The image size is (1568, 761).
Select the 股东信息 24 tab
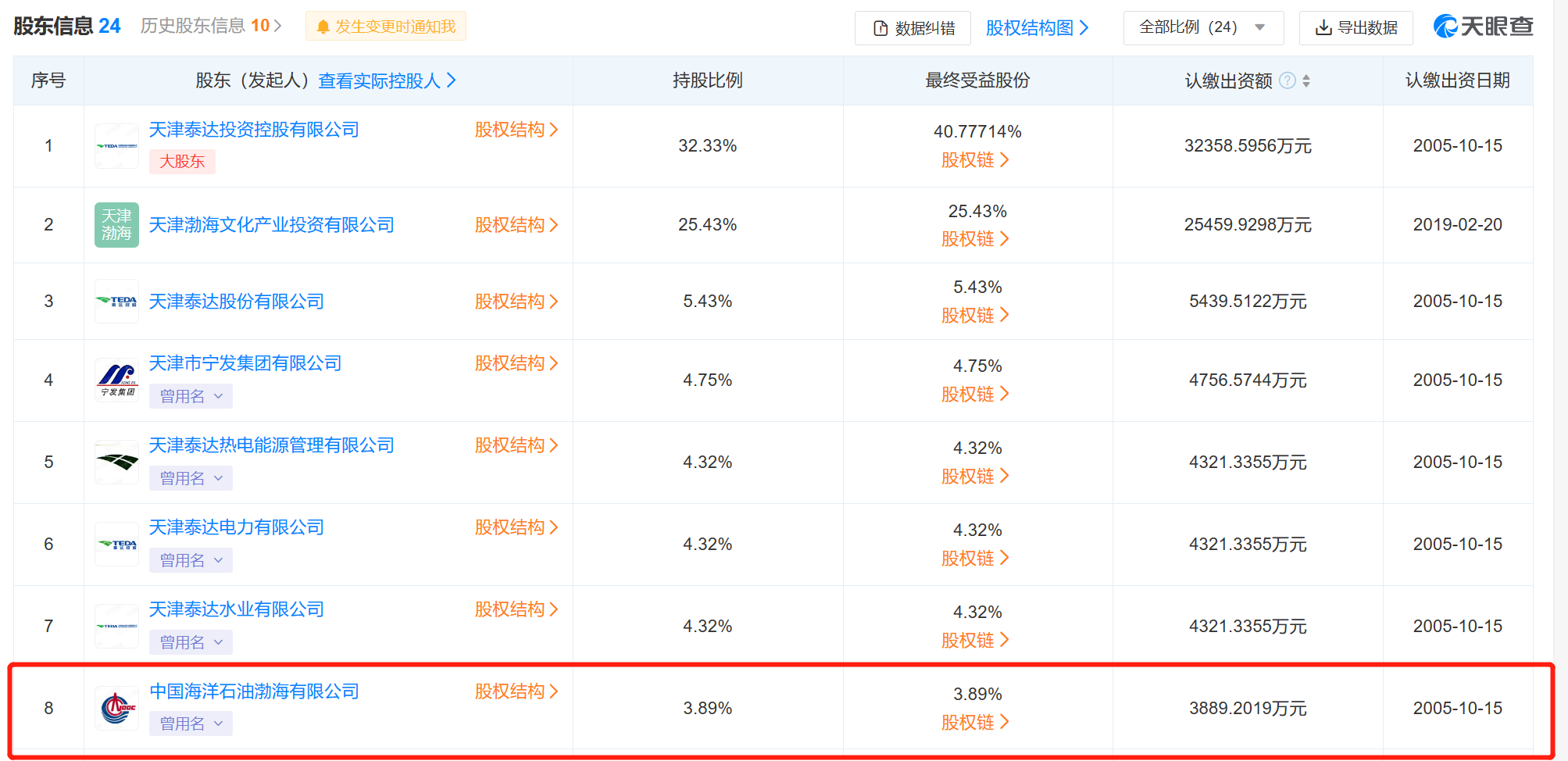click(x=67, y=26)
